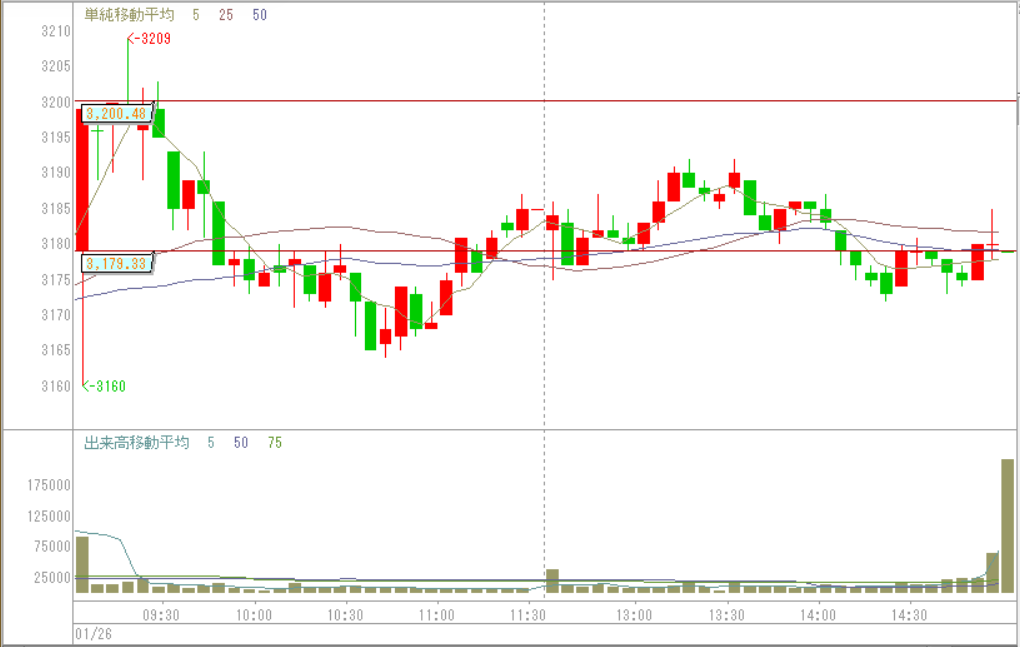Click the high marker 3209
Screen dimensions: 1020x647
pos(150,38)
